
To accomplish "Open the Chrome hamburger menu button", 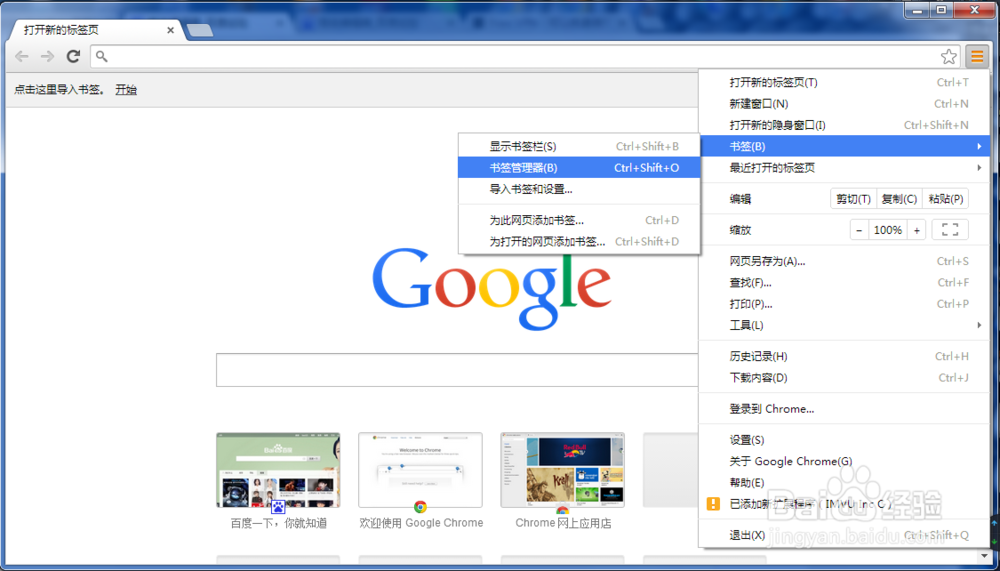I will (976, 57).
